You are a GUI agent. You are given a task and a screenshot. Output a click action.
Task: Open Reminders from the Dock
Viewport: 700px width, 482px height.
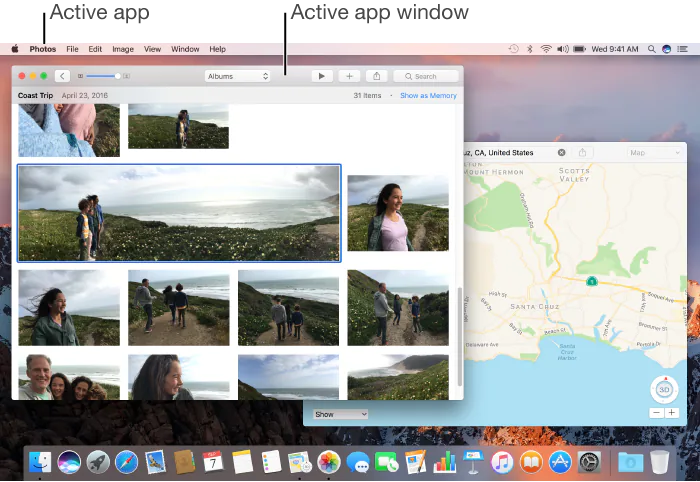[271, 461]
